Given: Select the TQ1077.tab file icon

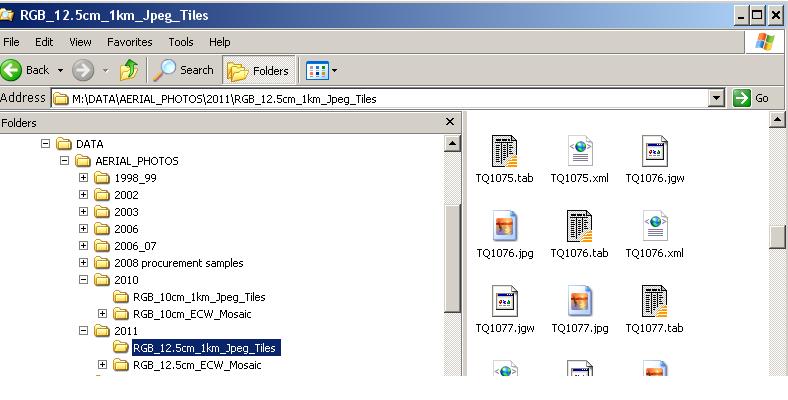Looking at the screenshot, I should (x=654, y=301).
